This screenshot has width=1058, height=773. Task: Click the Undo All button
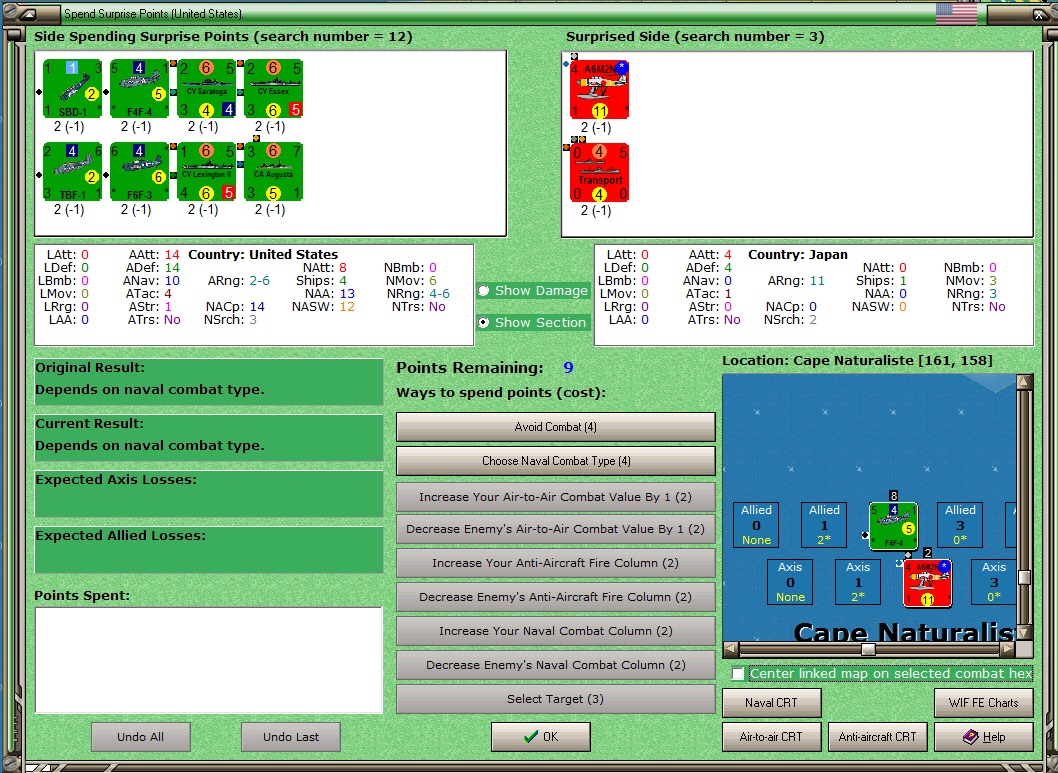(140, 737)
